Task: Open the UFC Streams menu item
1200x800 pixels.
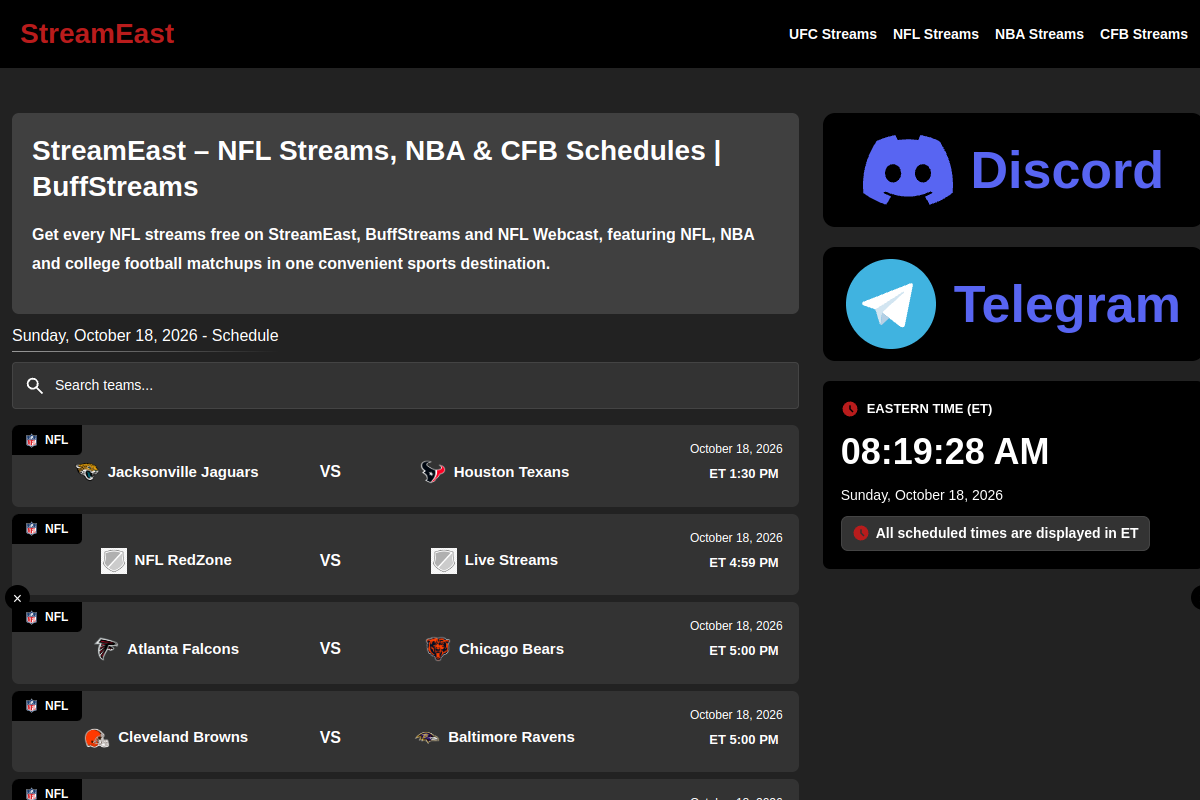Action: click(833, 34)
